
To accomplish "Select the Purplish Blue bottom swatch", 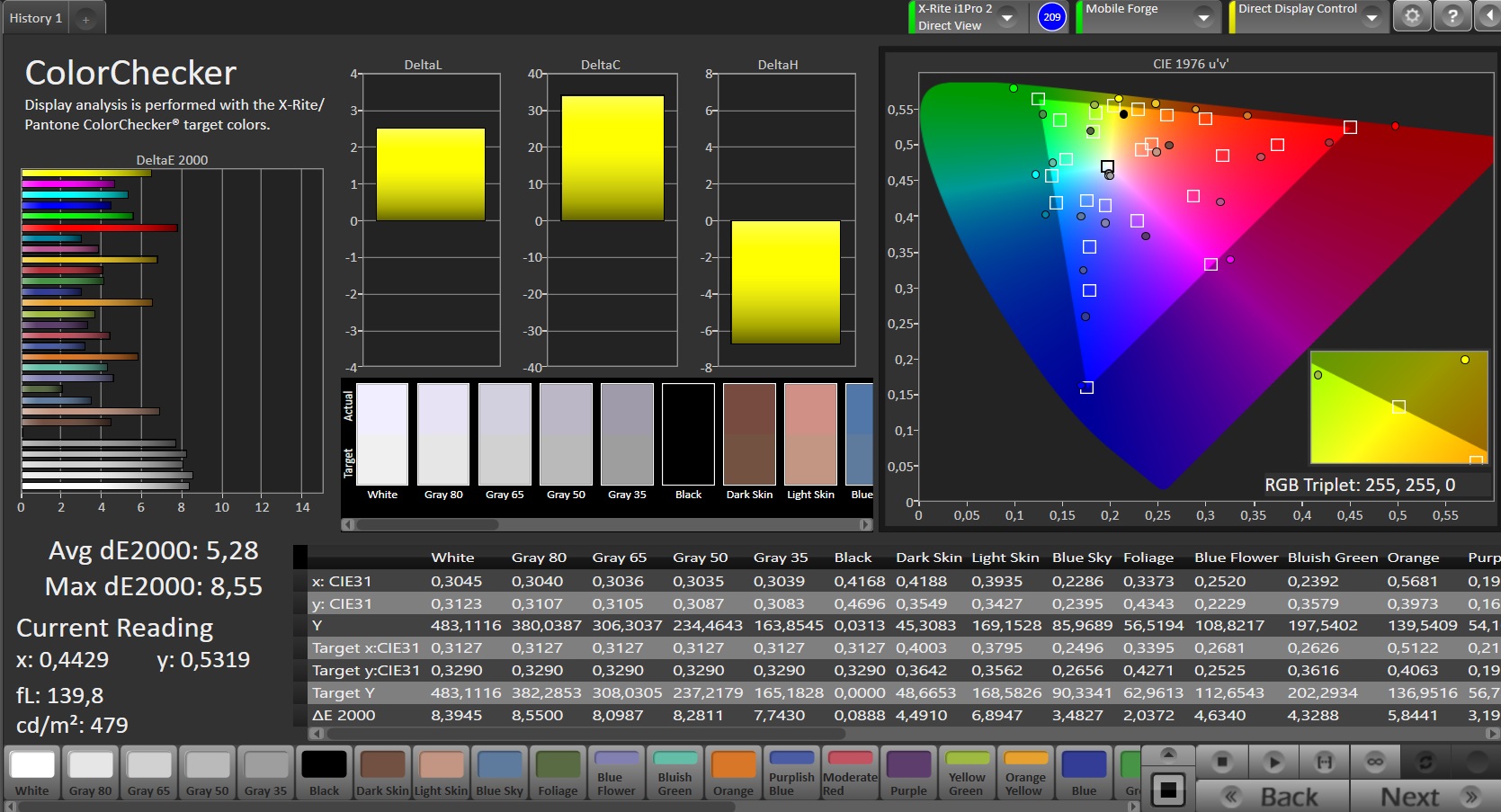I will [x=791, y=772].
